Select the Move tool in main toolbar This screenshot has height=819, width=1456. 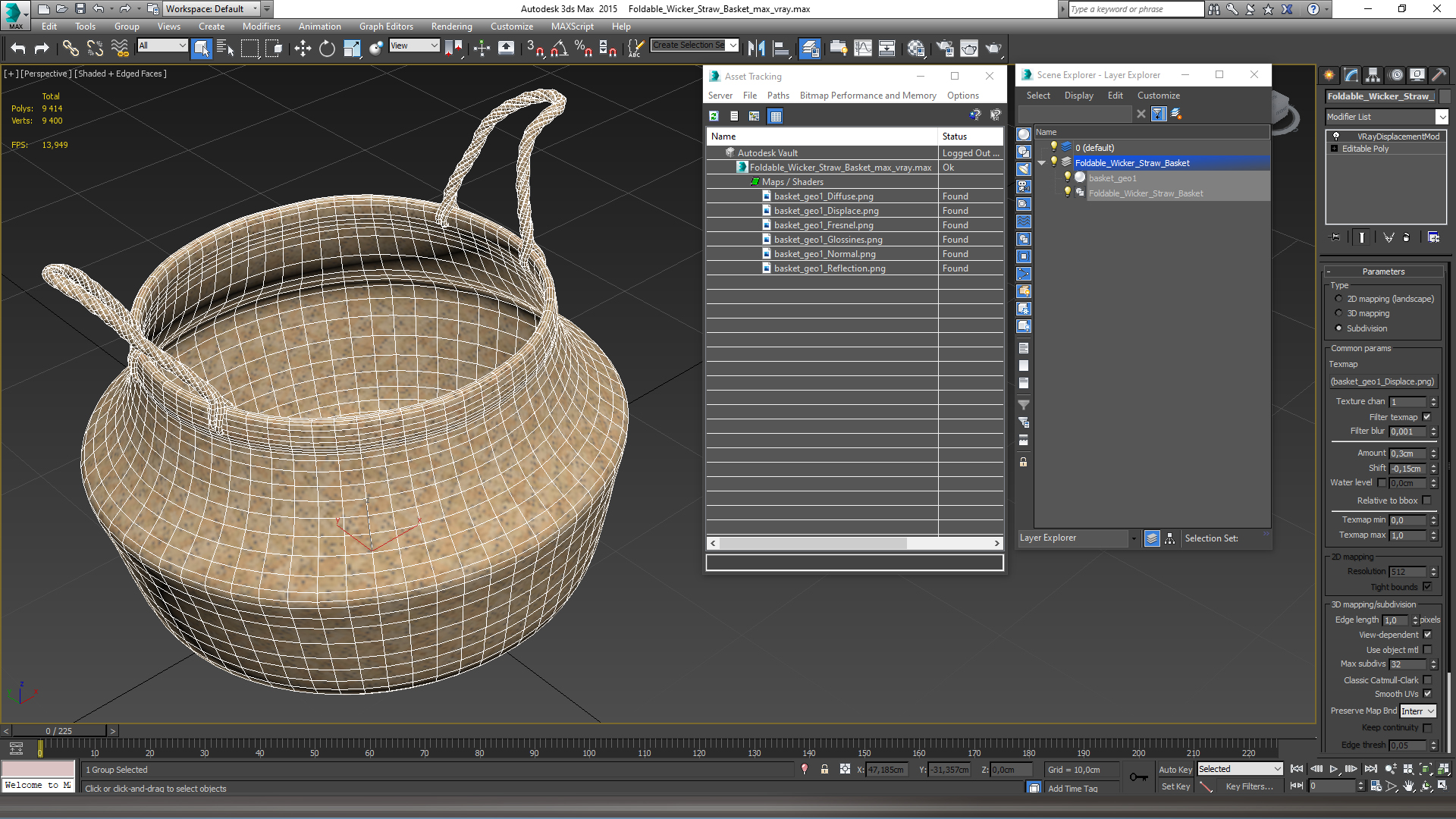[303, 49]
